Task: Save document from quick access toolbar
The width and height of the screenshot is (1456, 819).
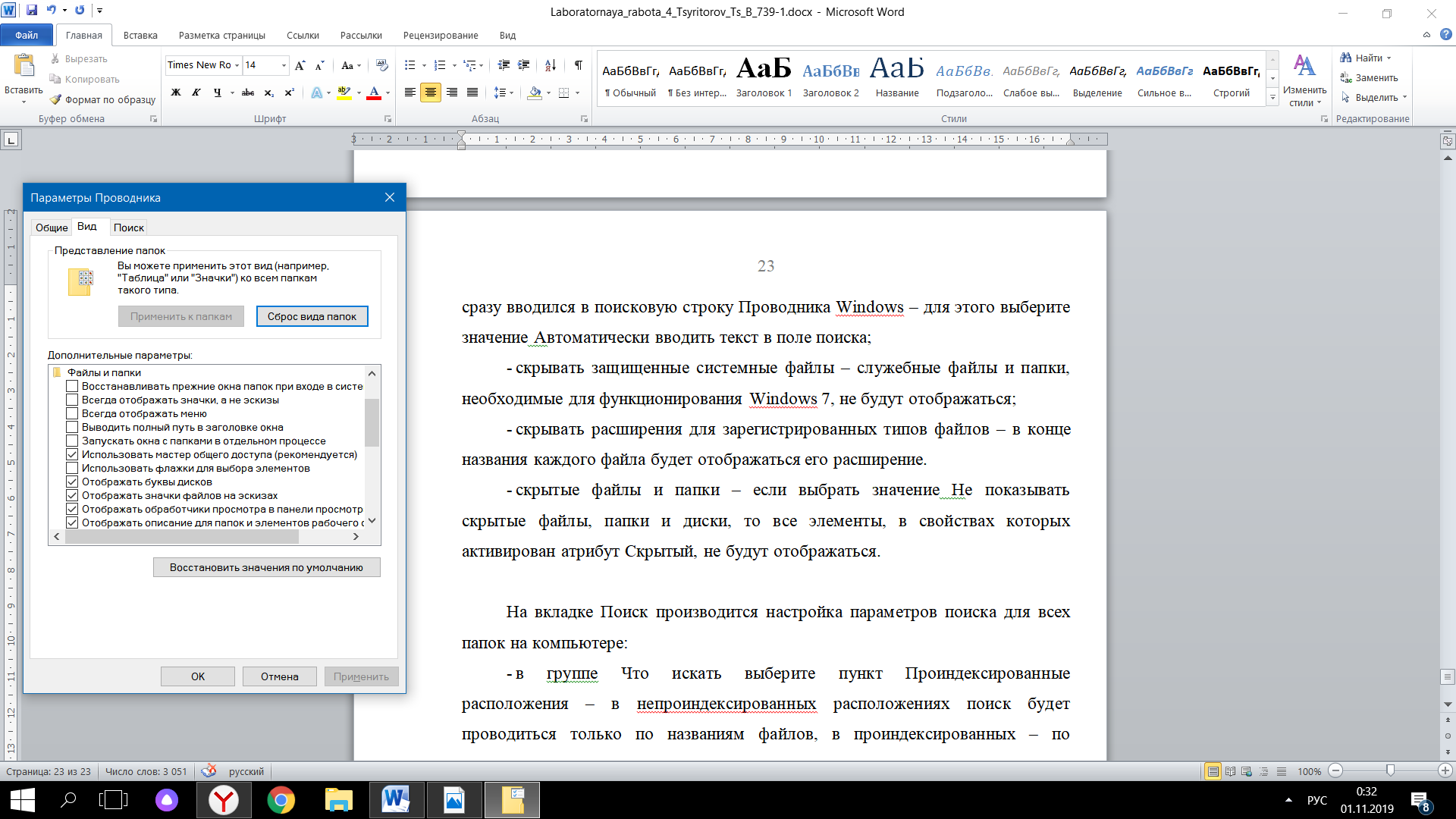Action: [x=32, y=11]
